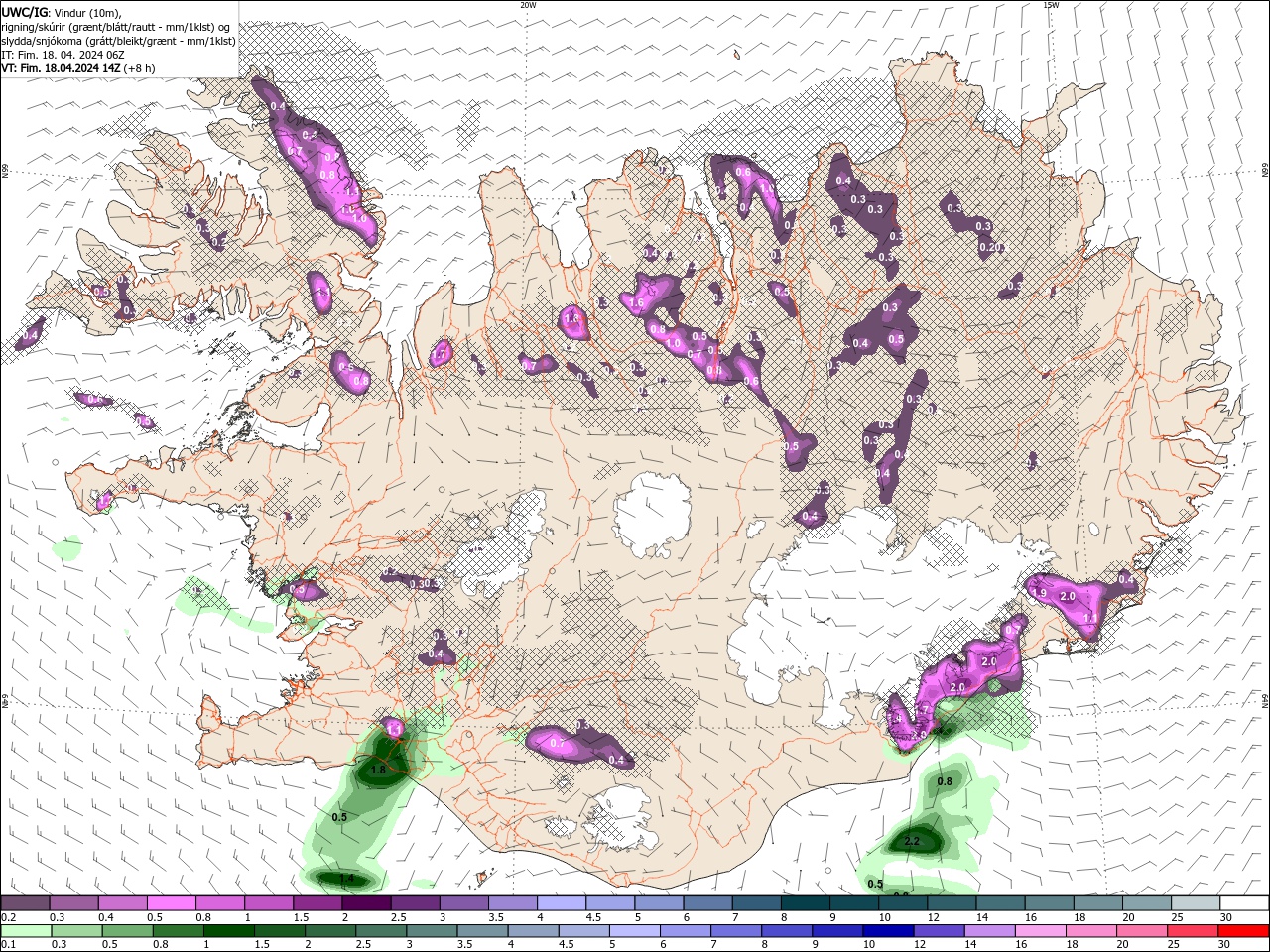Select the 1.8 rain value in the green cell
Image resolution: width=1270 pixels, height=952 pixels.
(x=378, y=769)
